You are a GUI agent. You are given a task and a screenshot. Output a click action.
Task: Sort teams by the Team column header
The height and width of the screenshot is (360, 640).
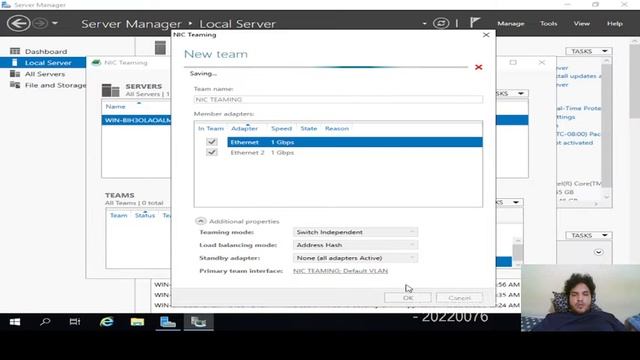118,215
